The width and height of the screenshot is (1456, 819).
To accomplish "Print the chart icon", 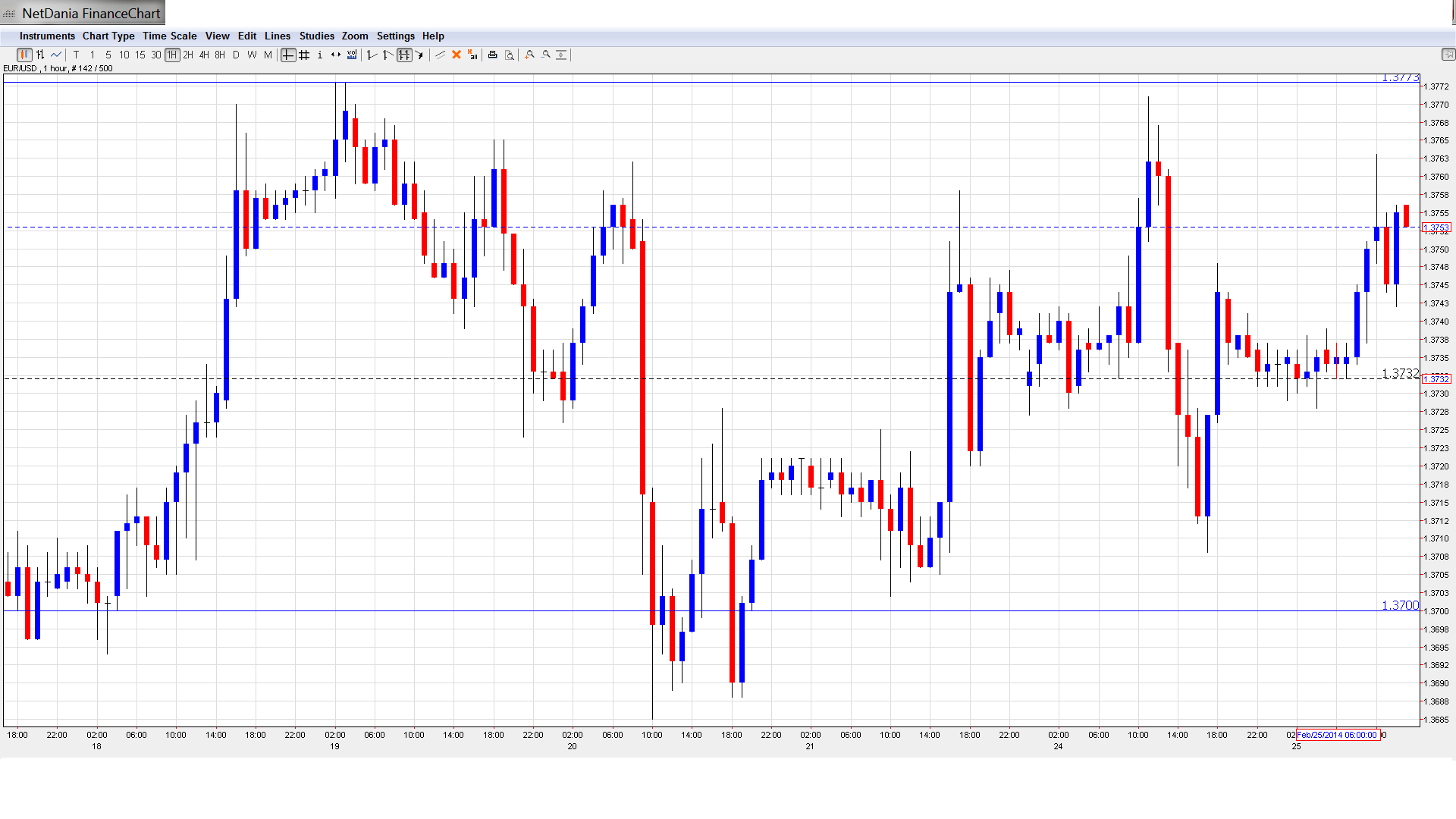I will point(492,55).
